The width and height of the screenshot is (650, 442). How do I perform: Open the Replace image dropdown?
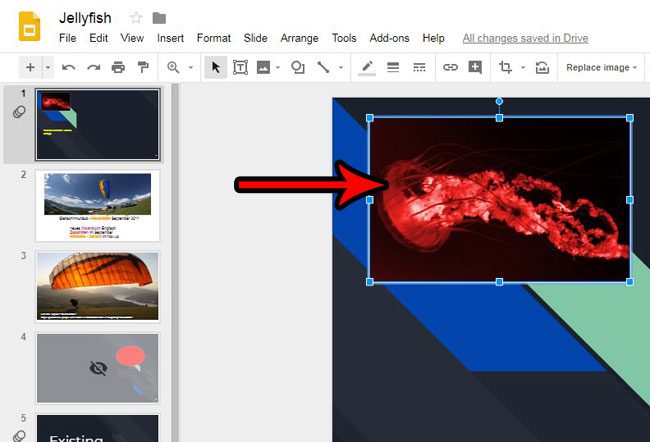point(601,68)
